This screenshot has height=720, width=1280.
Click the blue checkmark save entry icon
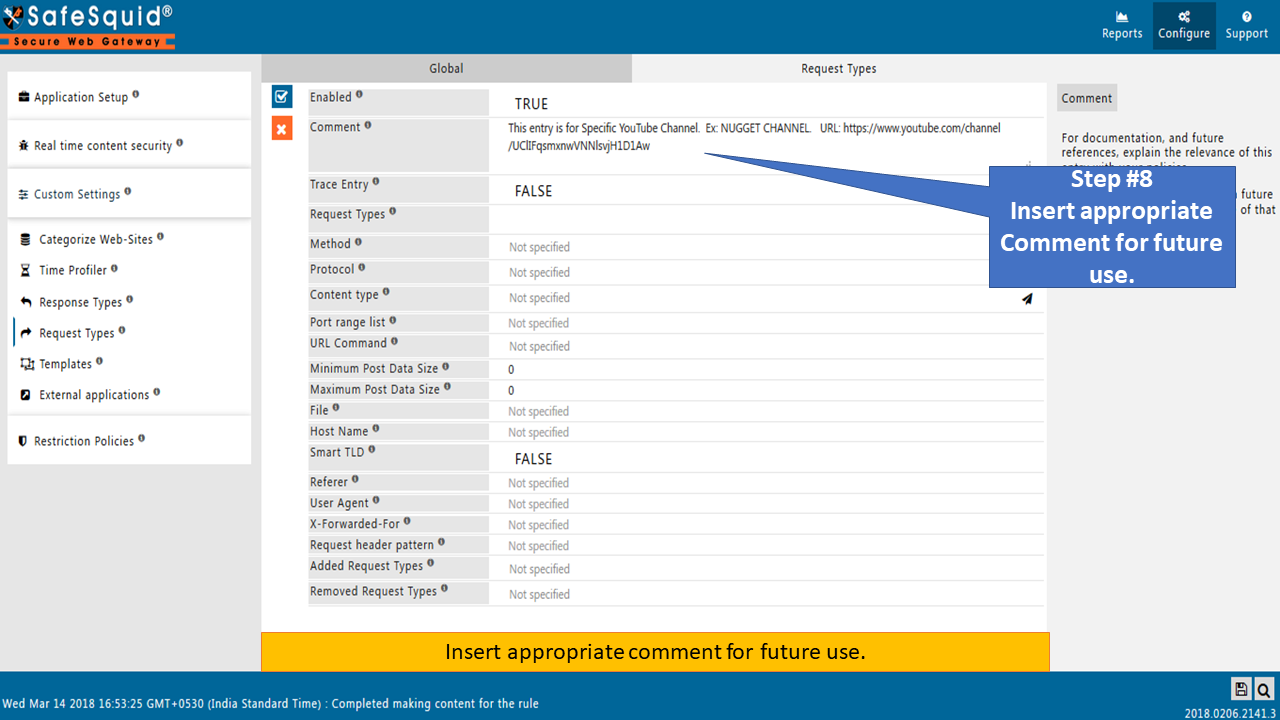tap(282, 97)
